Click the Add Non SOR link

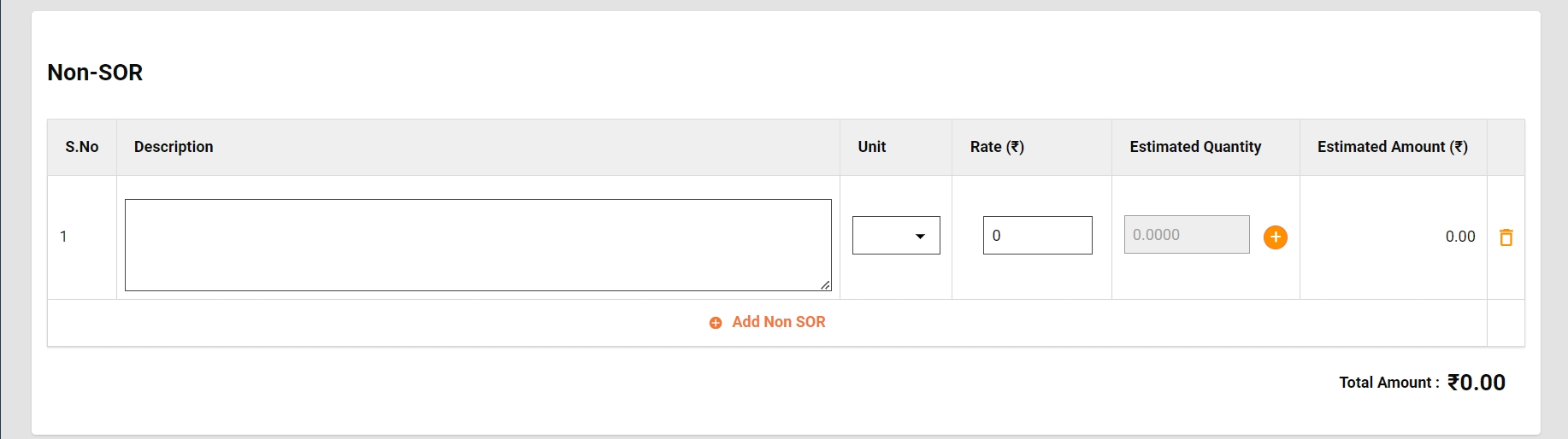[778, 322]
